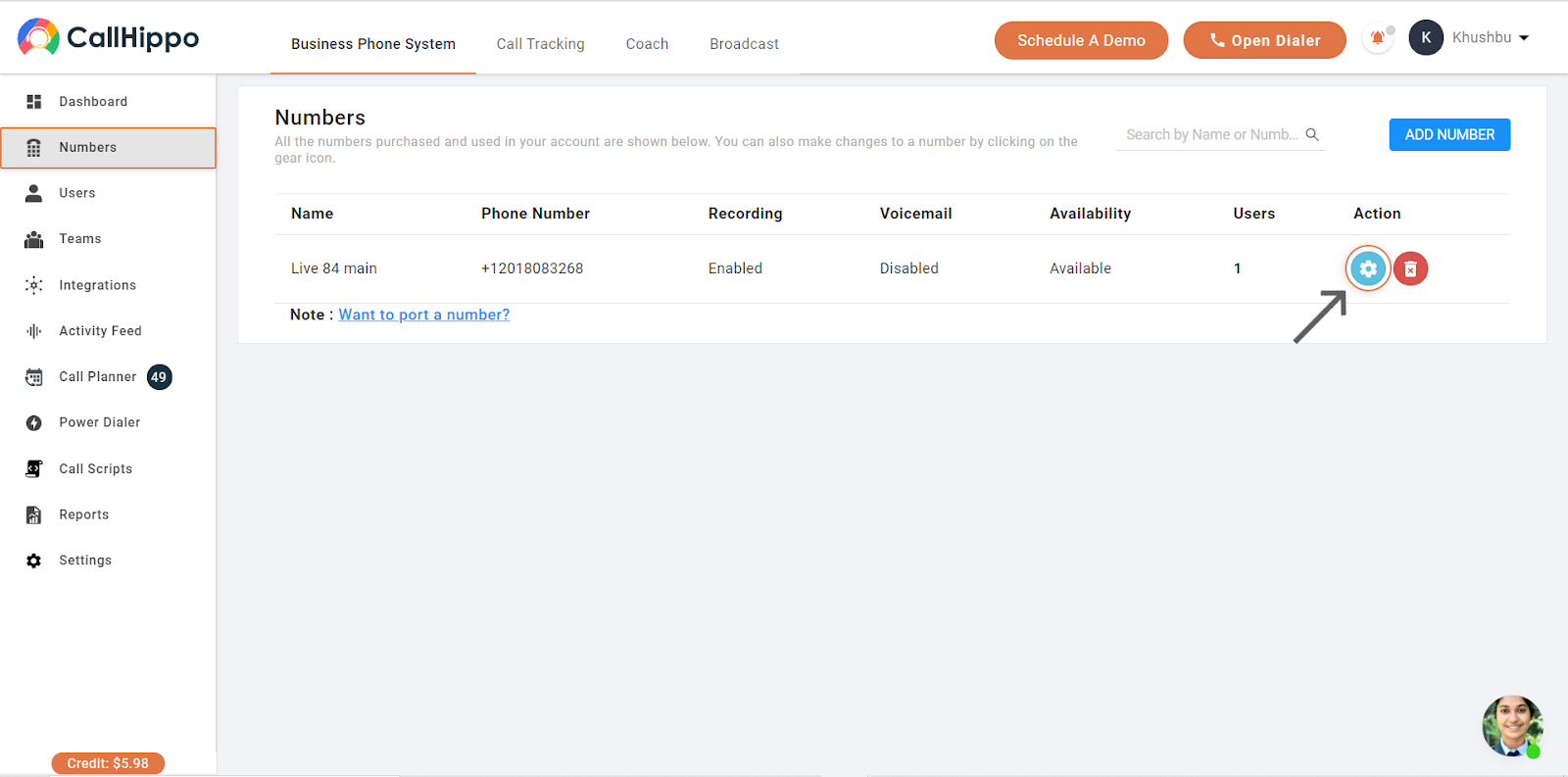1568x777 pixels.
Task: Click the Users column header
Action: pyautogui.click(x=1253, y=214)
